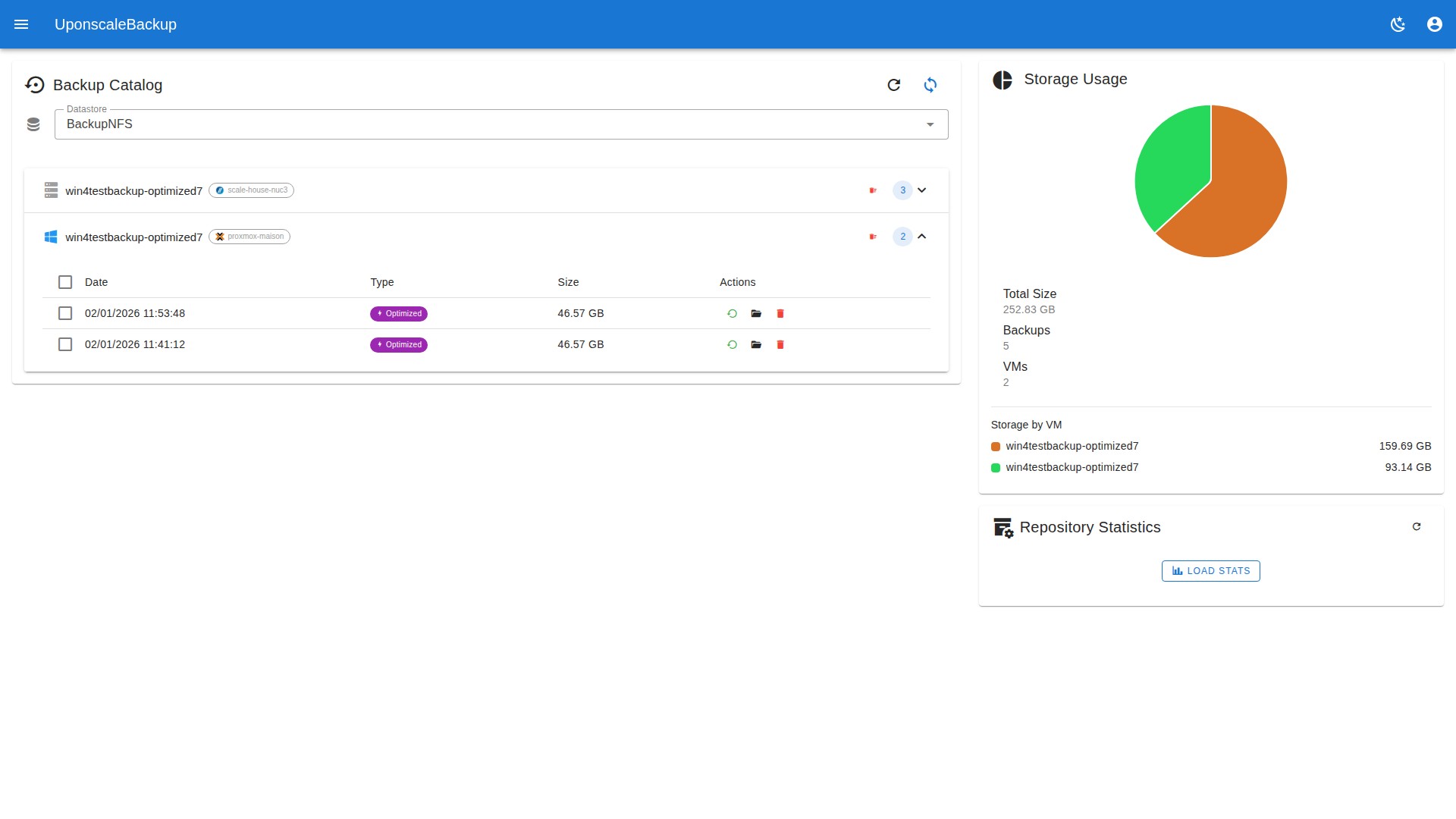Delete all backups for proxmox-maison VM
This screenshot has height=819, width=1456.
coord(873,237)
